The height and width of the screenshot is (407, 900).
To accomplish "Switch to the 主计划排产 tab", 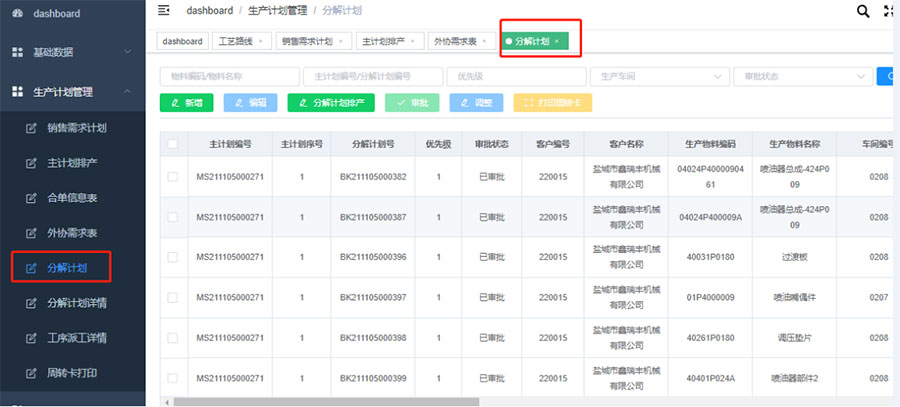I will [383, 42].
